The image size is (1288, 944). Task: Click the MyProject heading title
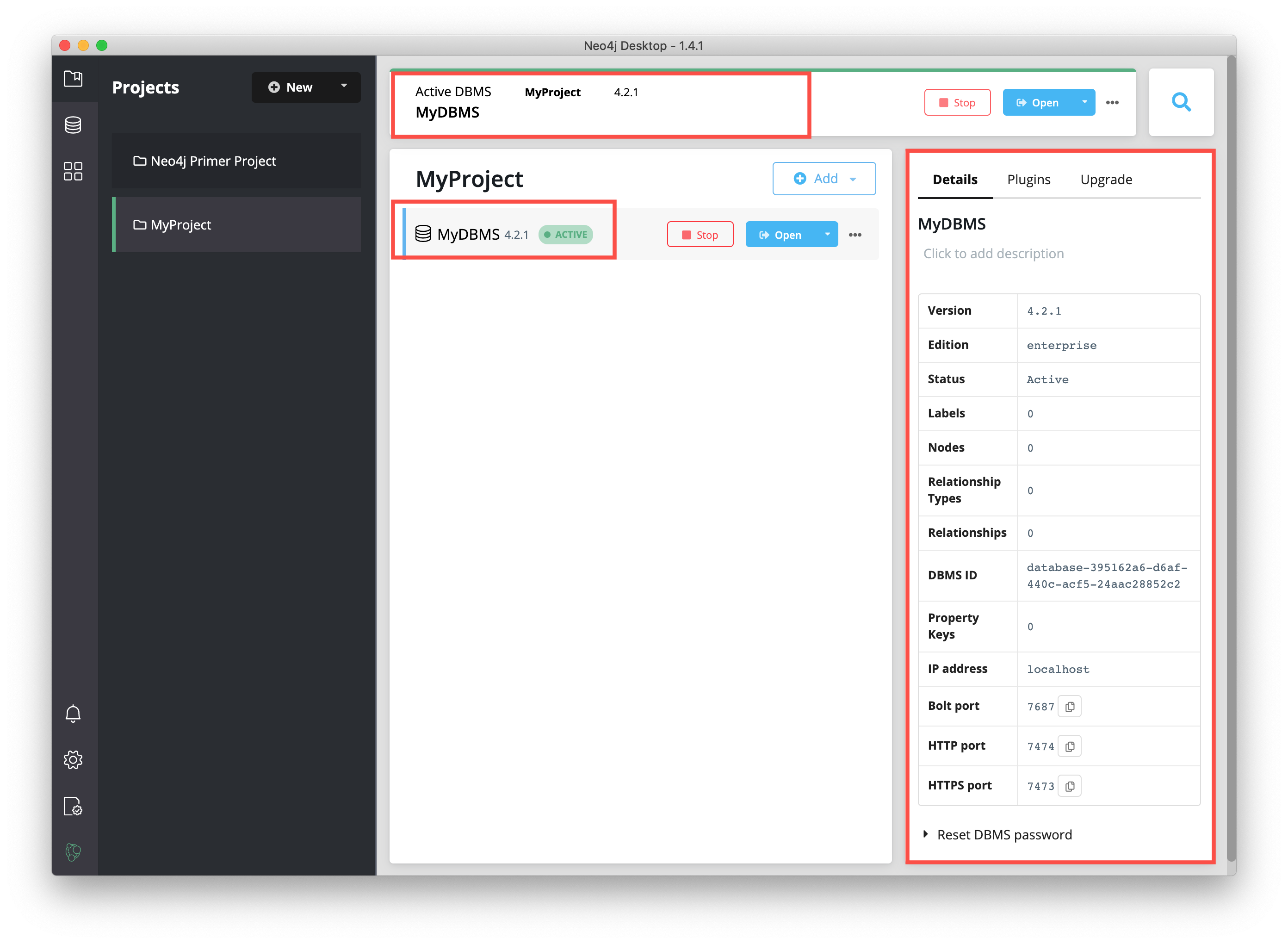(x=469, y=180)
